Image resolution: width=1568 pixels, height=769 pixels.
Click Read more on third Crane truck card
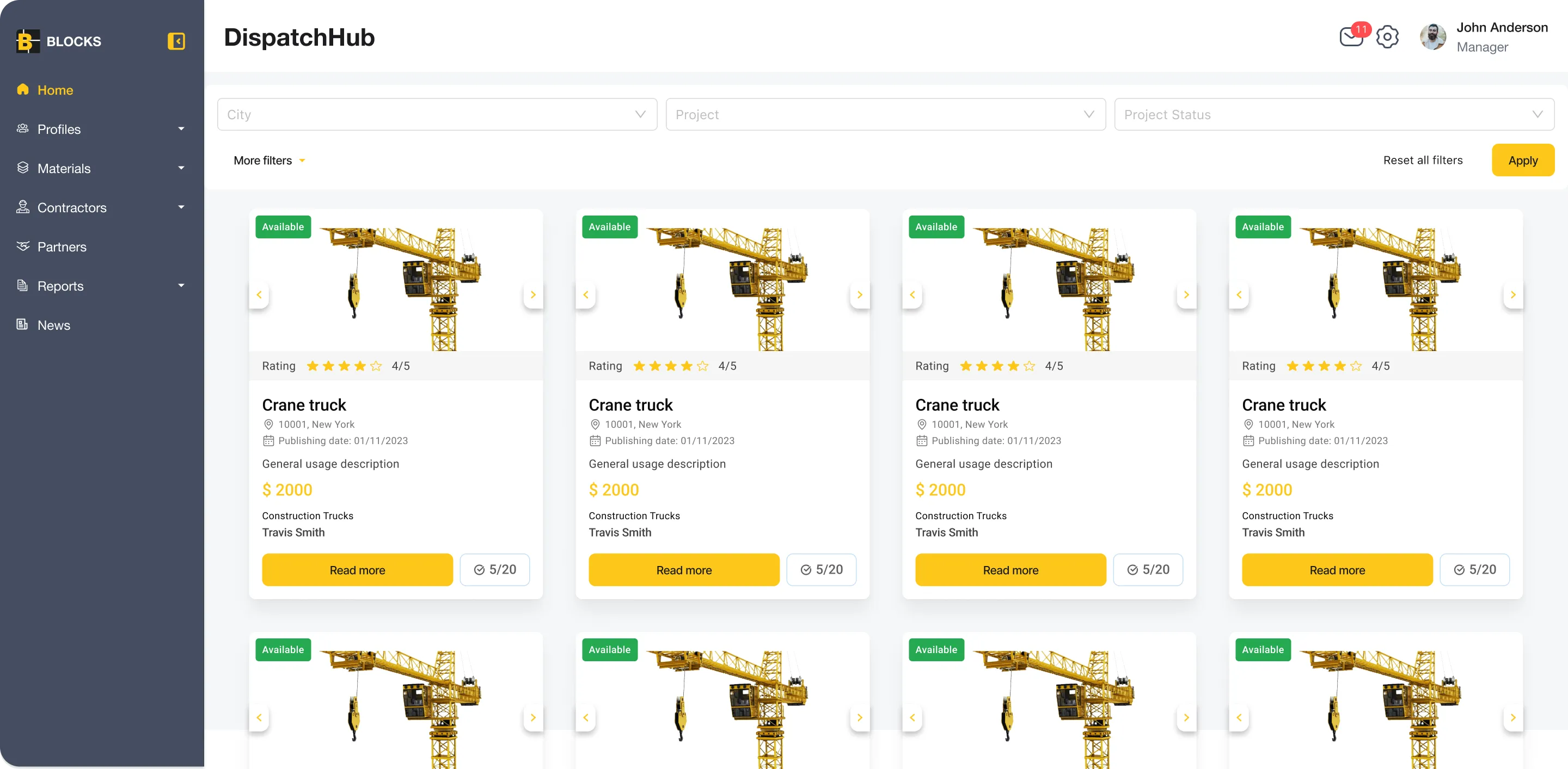pos(1010,569)
